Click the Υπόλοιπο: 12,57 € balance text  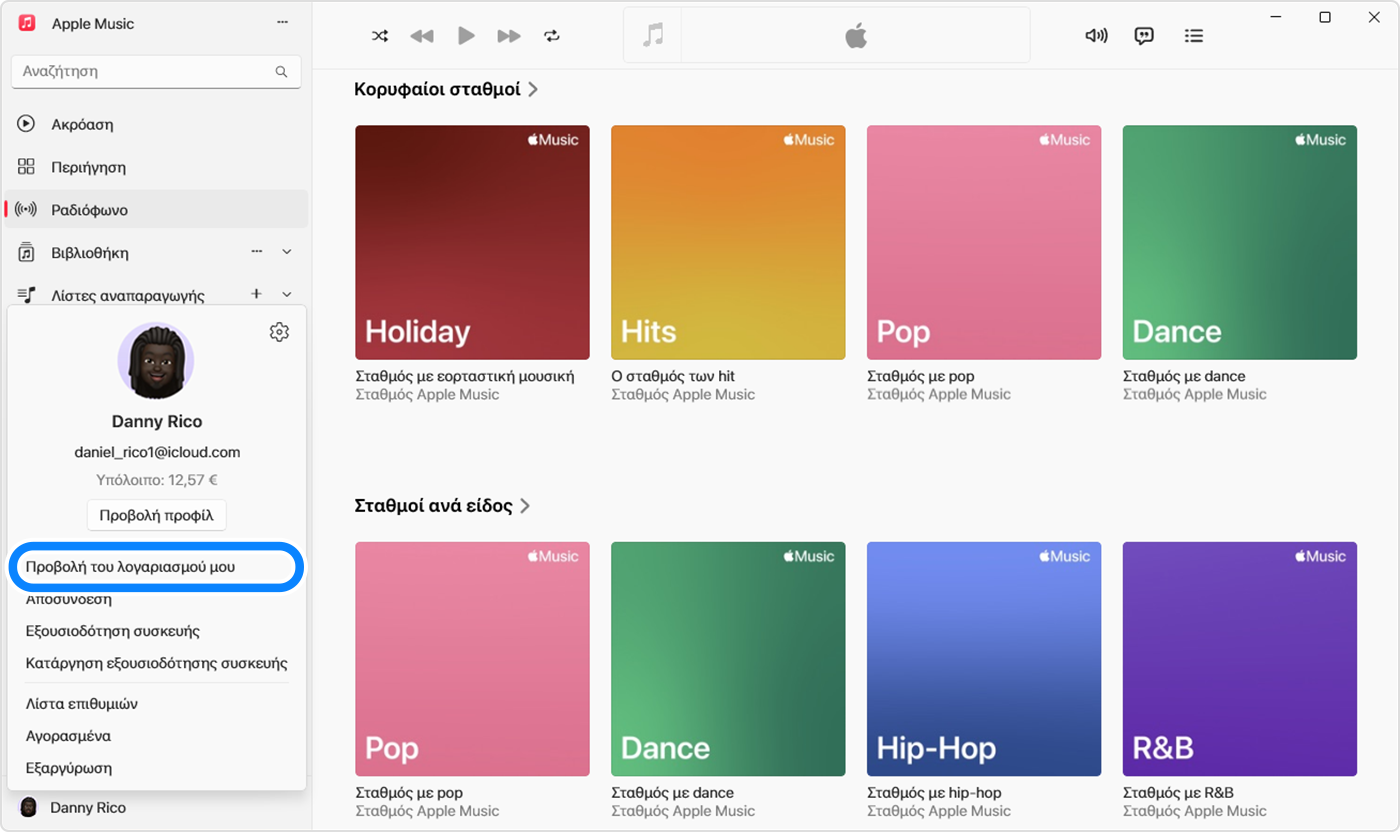(x=156, y=480)
